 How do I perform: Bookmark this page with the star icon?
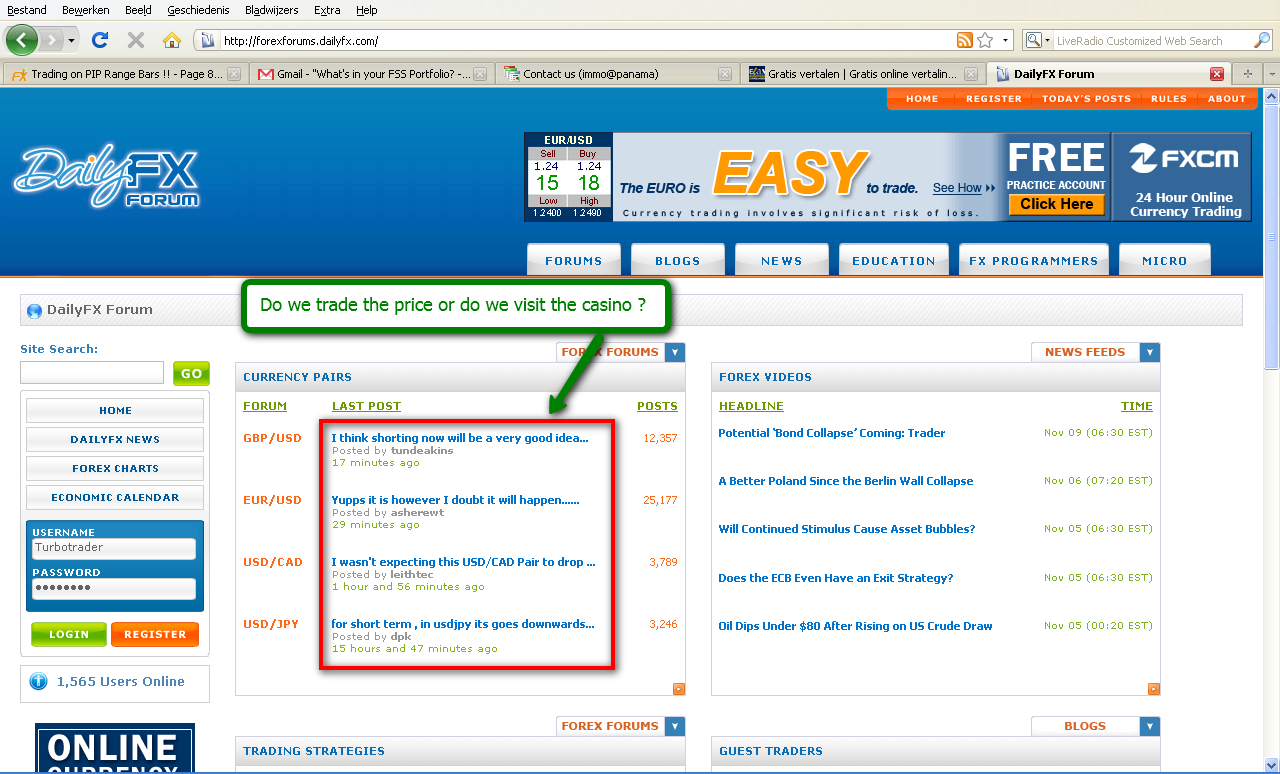[x=985, y=41]
